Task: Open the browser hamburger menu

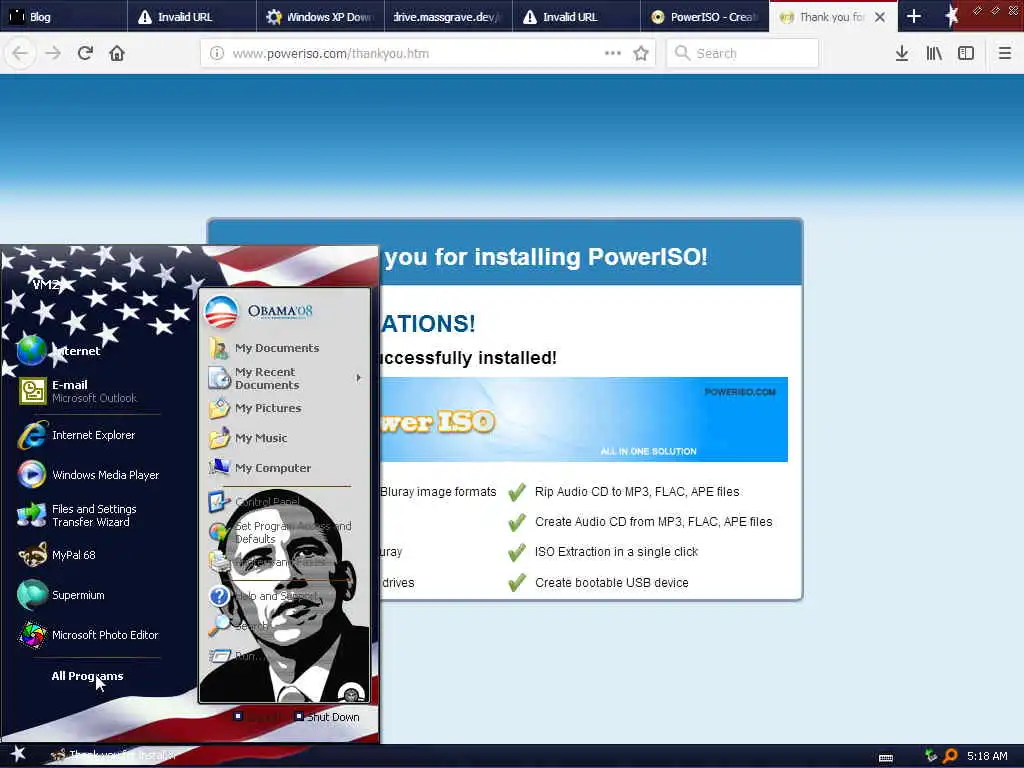Action: 1004,53
